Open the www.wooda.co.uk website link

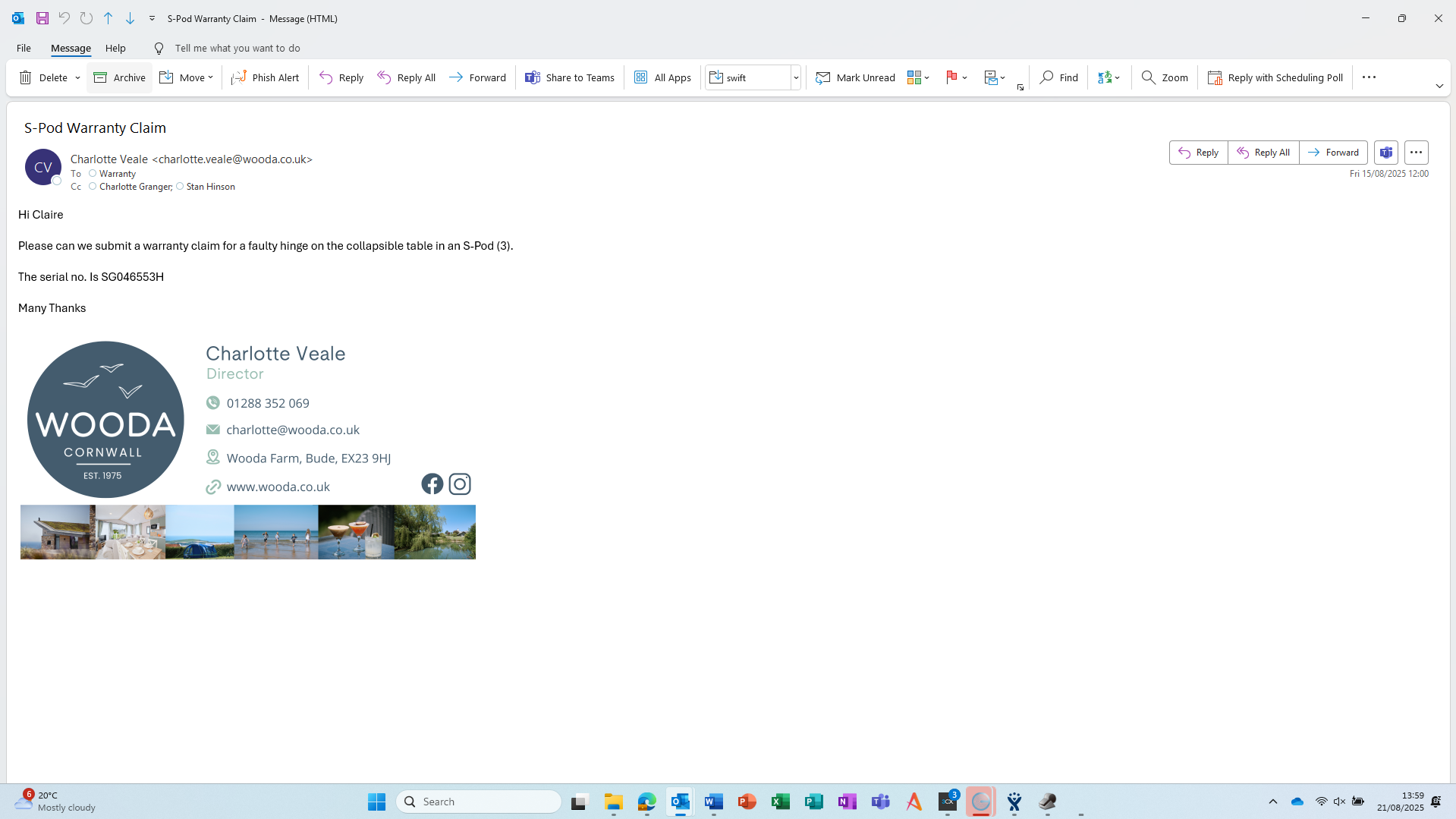[278, 487]
